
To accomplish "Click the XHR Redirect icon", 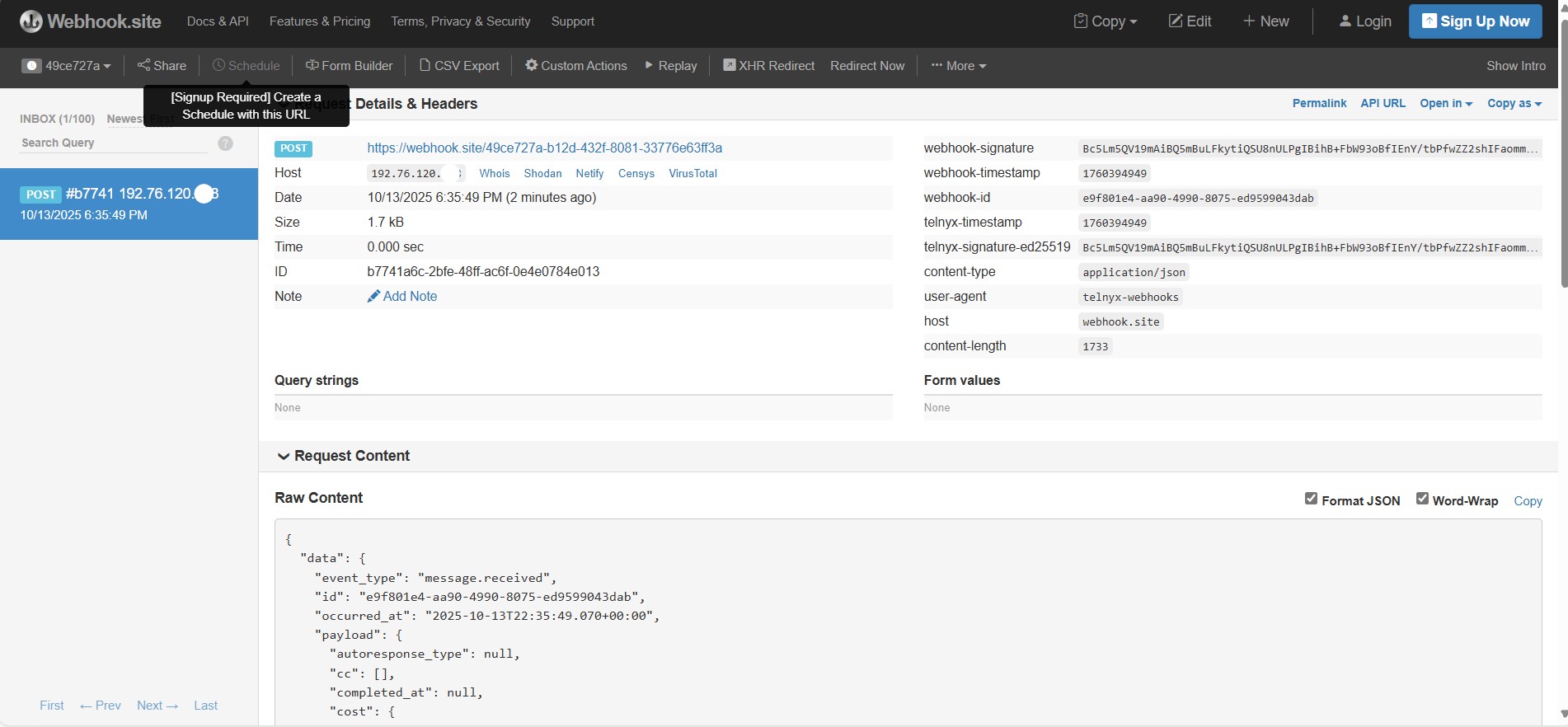I will 729,65.
